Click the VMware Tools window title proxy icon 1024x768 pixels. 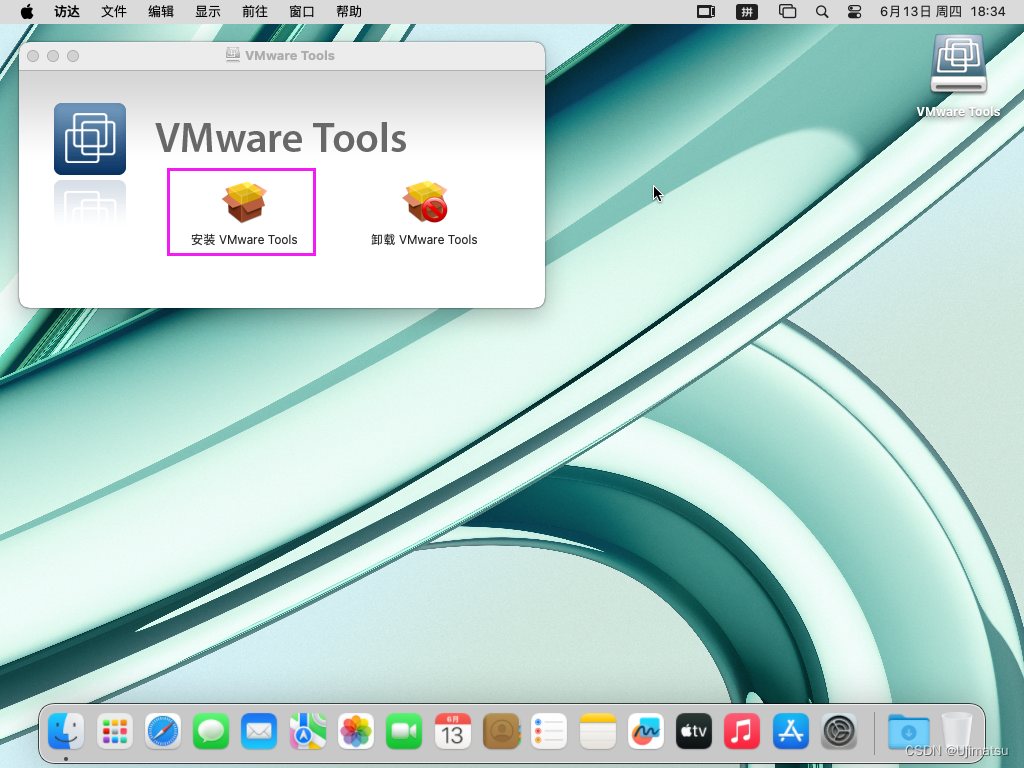[x=232, y=55]
